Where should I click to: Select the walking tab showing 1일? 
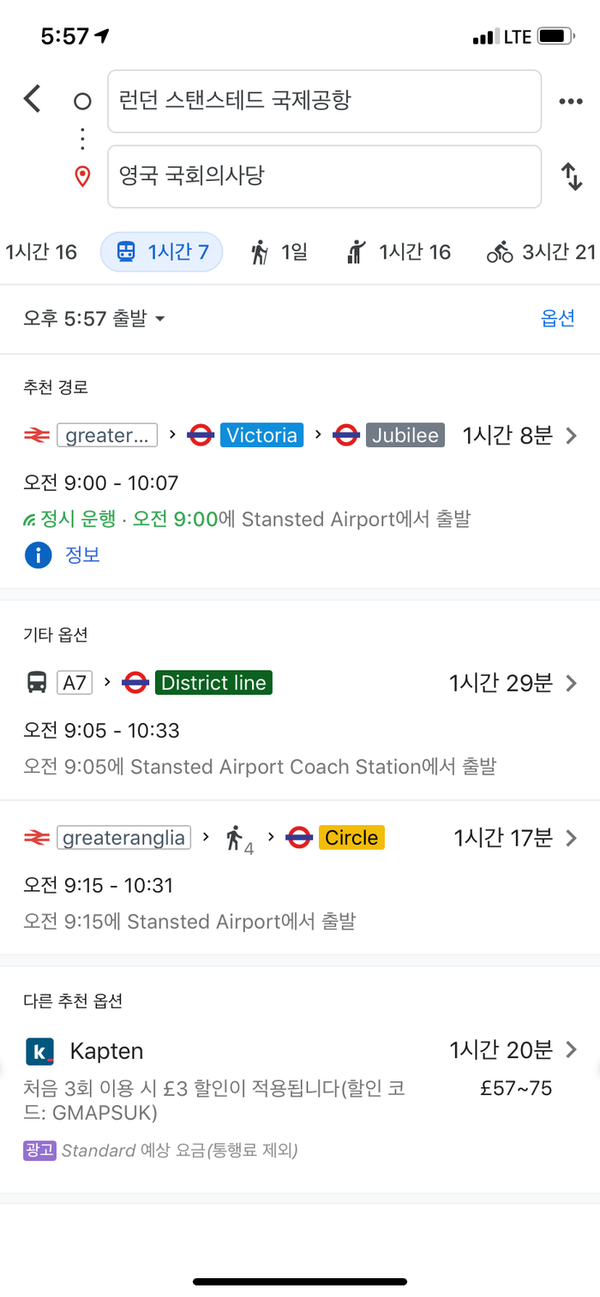(278, 252)
